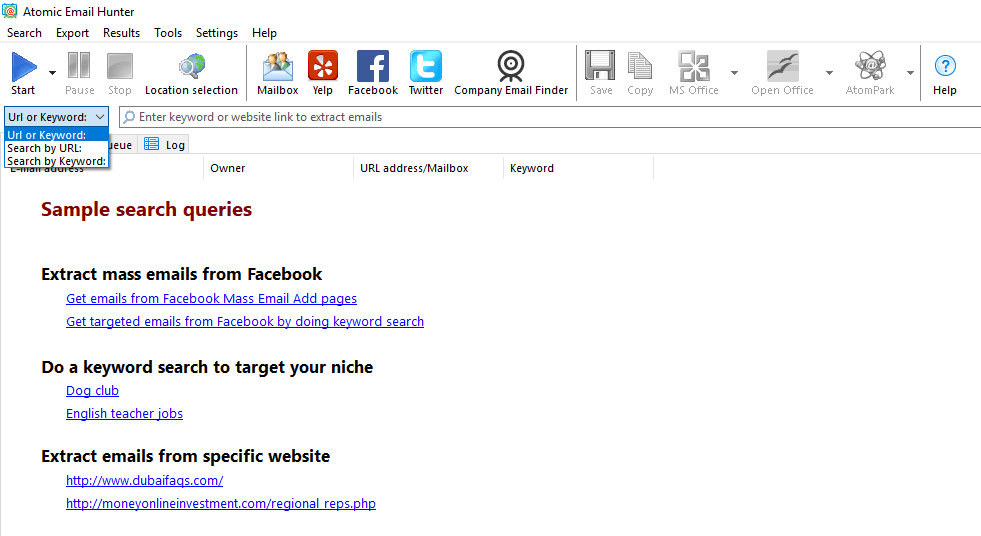The width and height of the screenshot is (981, 536).
Task: Expand the MS Office dropdown arrow
Action: [734, 73]
